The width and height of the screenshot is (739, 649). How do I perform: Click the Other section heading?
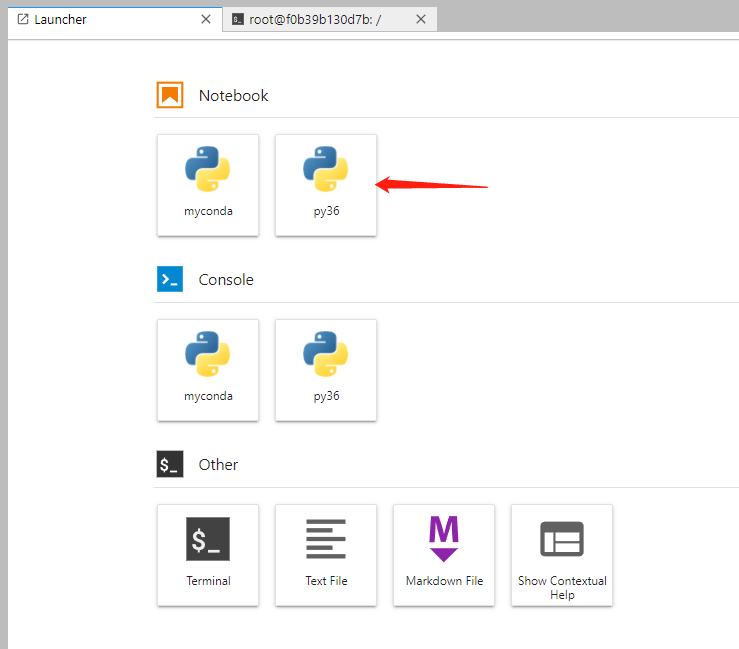(218, 465)
